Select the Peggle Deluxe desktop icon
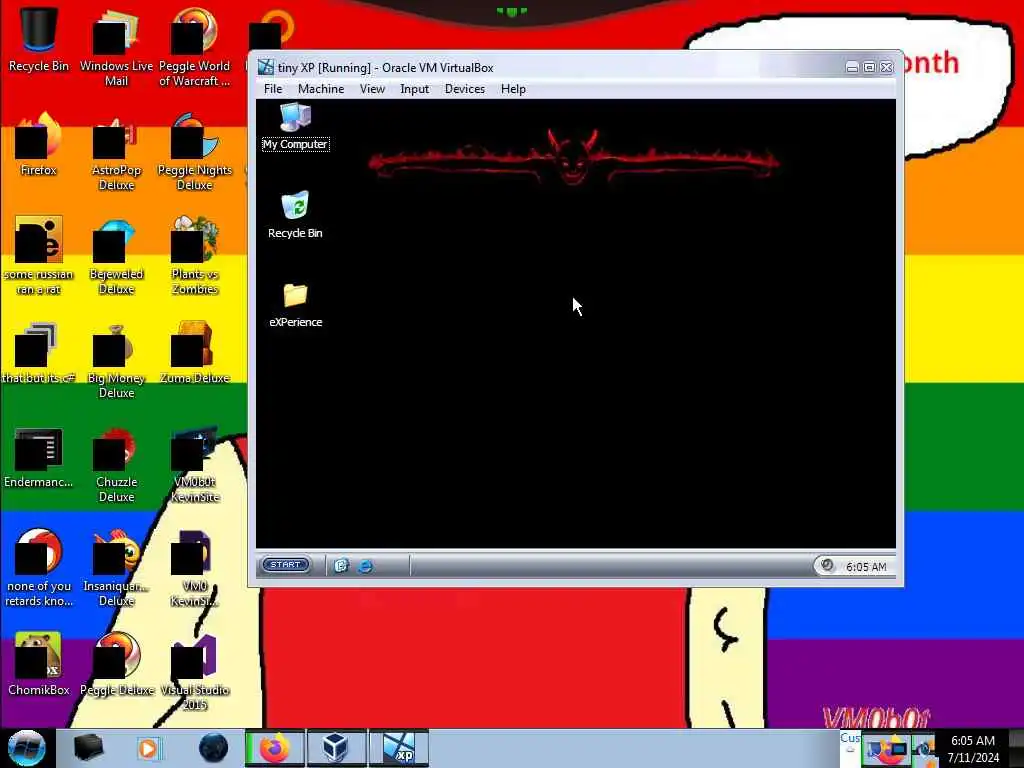The height and width of the screenshot is (768, 1024). [116, 664]
